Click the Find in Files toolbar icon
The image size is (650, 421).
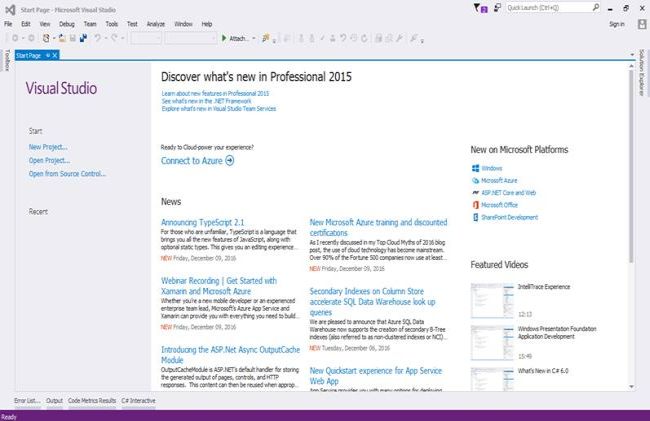pos(266,38)
